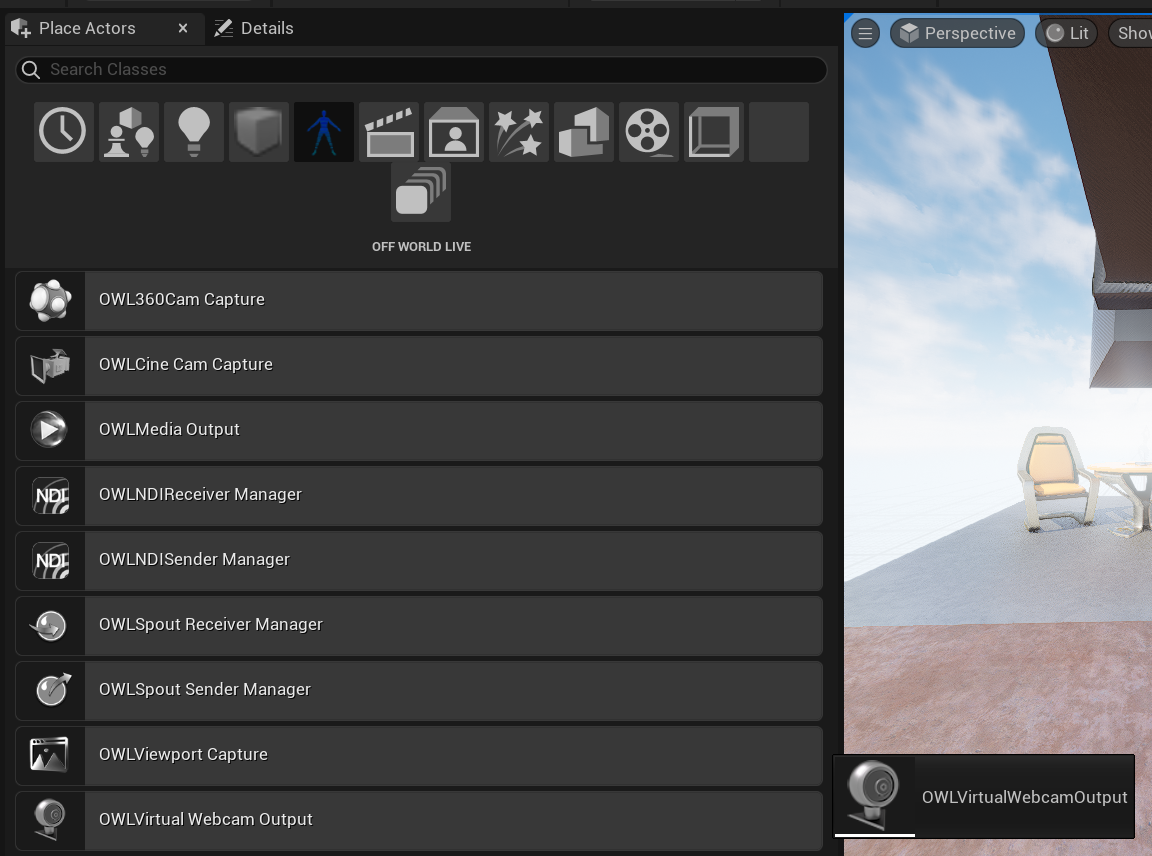Select the OWLNDISender Manager label
Screen dimensions: 1152x856
pos(195,559)
